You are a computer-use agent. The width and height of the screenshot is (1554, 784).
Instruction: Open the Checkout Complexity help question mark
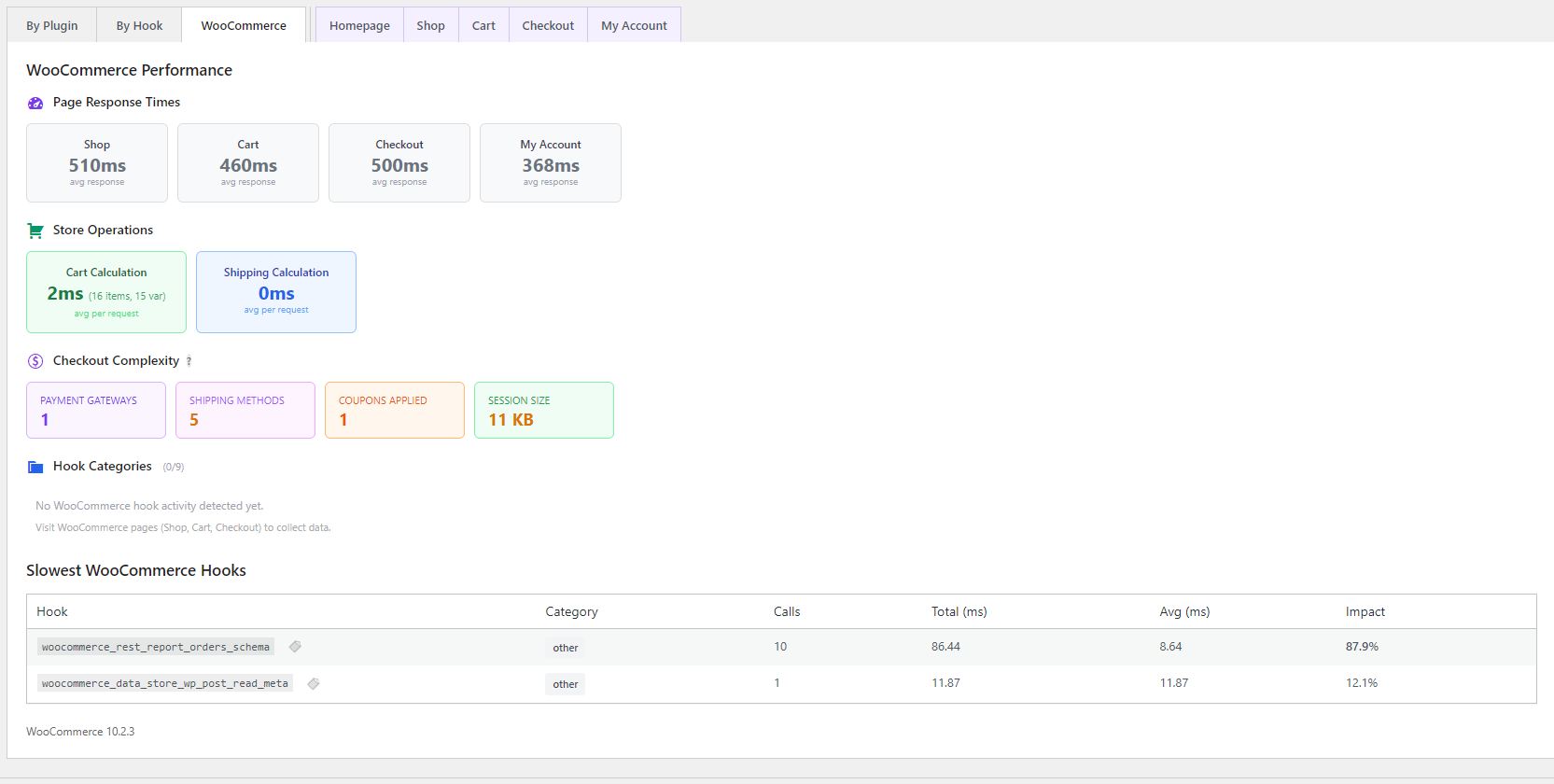pos(189,362)
